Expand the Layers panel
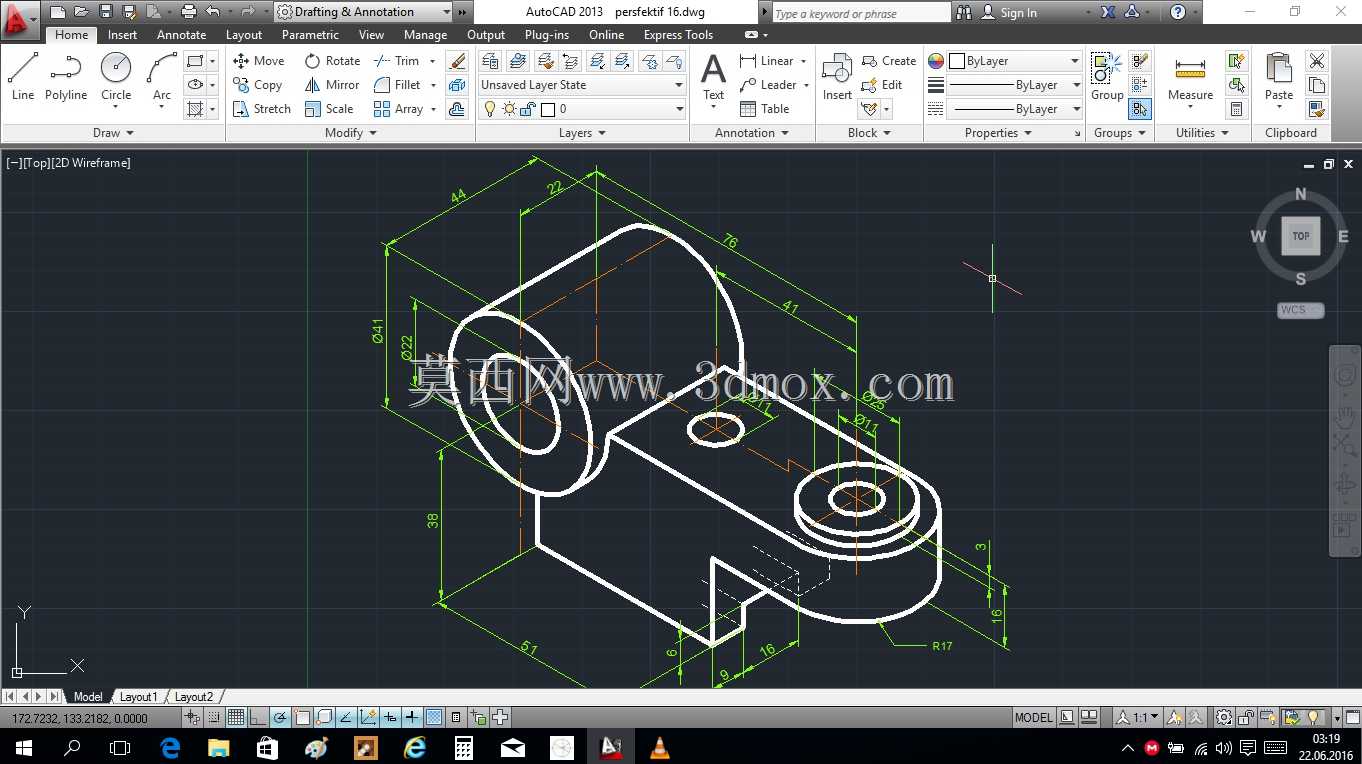This screenshot has width=1362, height=764. point(582,133)
